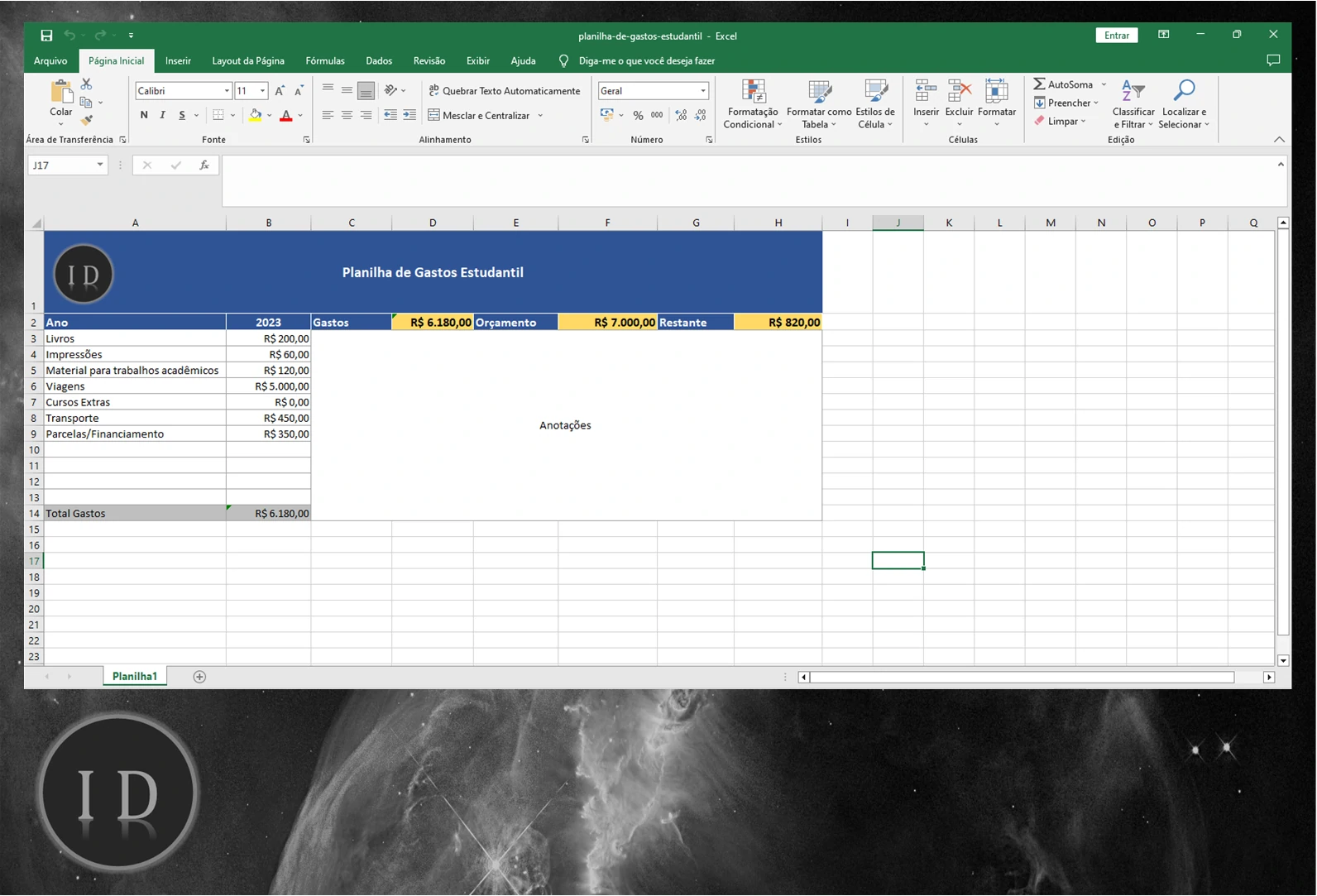Click the AutoSoma sigma icon
1317x896 pixels.
pyautogui.click(x=1040, y=84)
